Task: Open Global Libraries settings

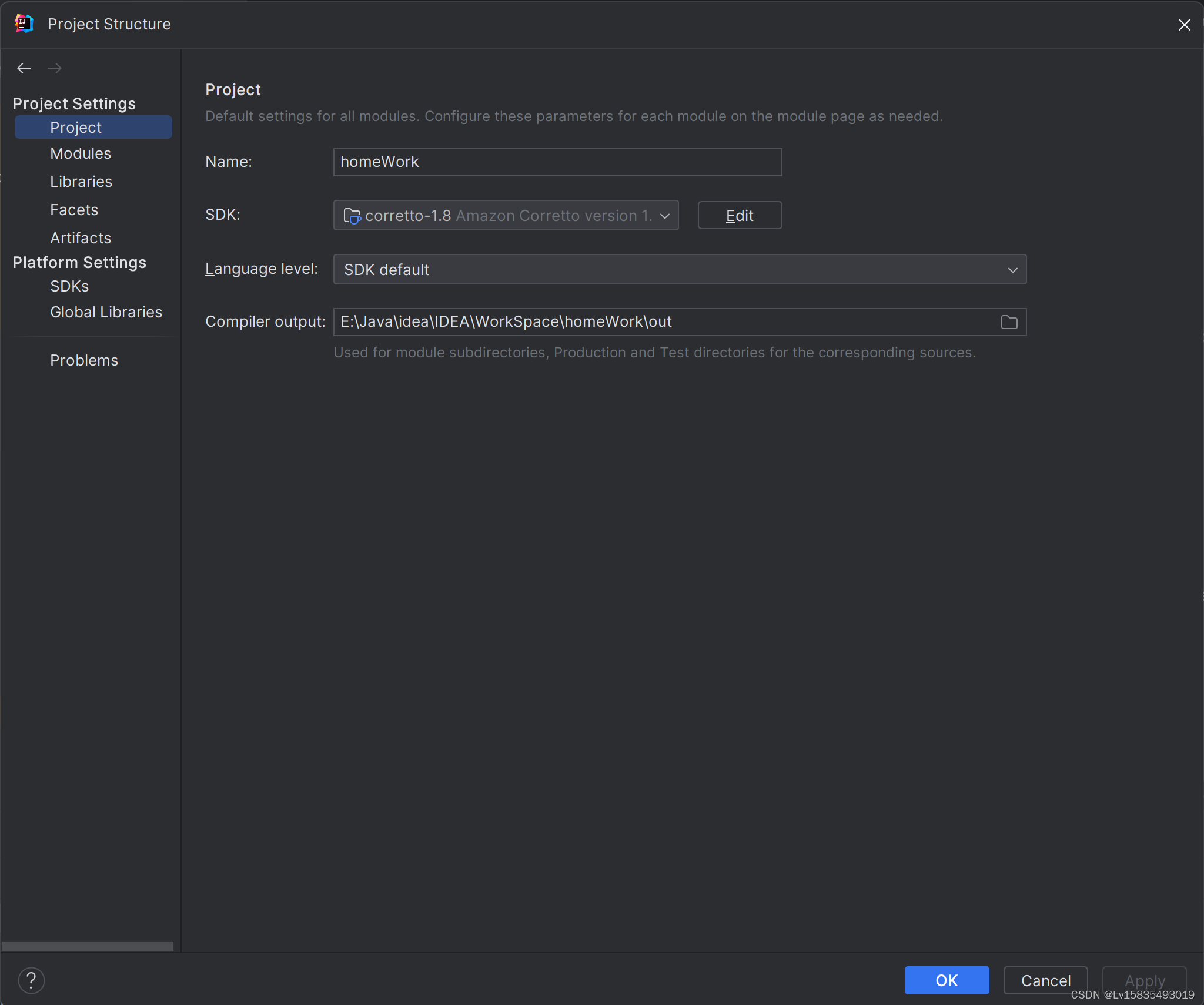Action: point(106,312)
